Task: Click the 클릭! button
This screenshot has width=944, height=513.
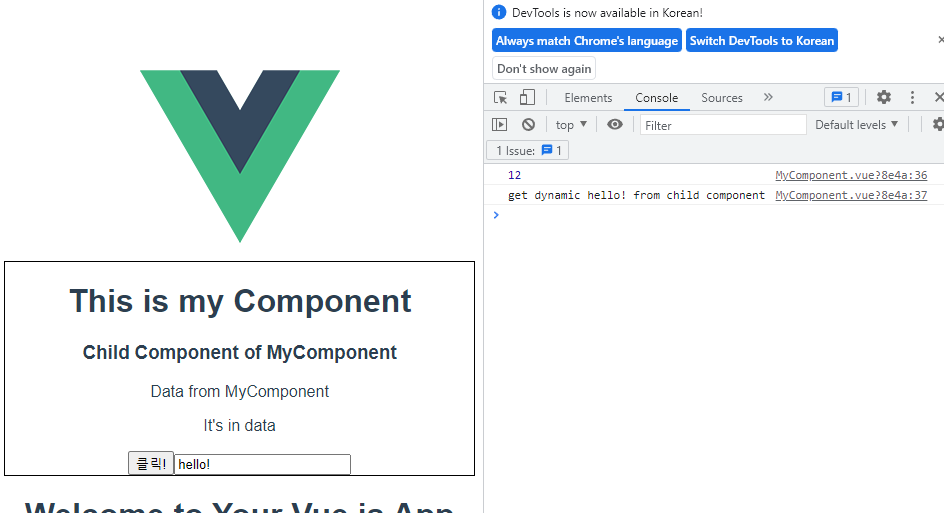Action: [x=151, y=464]
